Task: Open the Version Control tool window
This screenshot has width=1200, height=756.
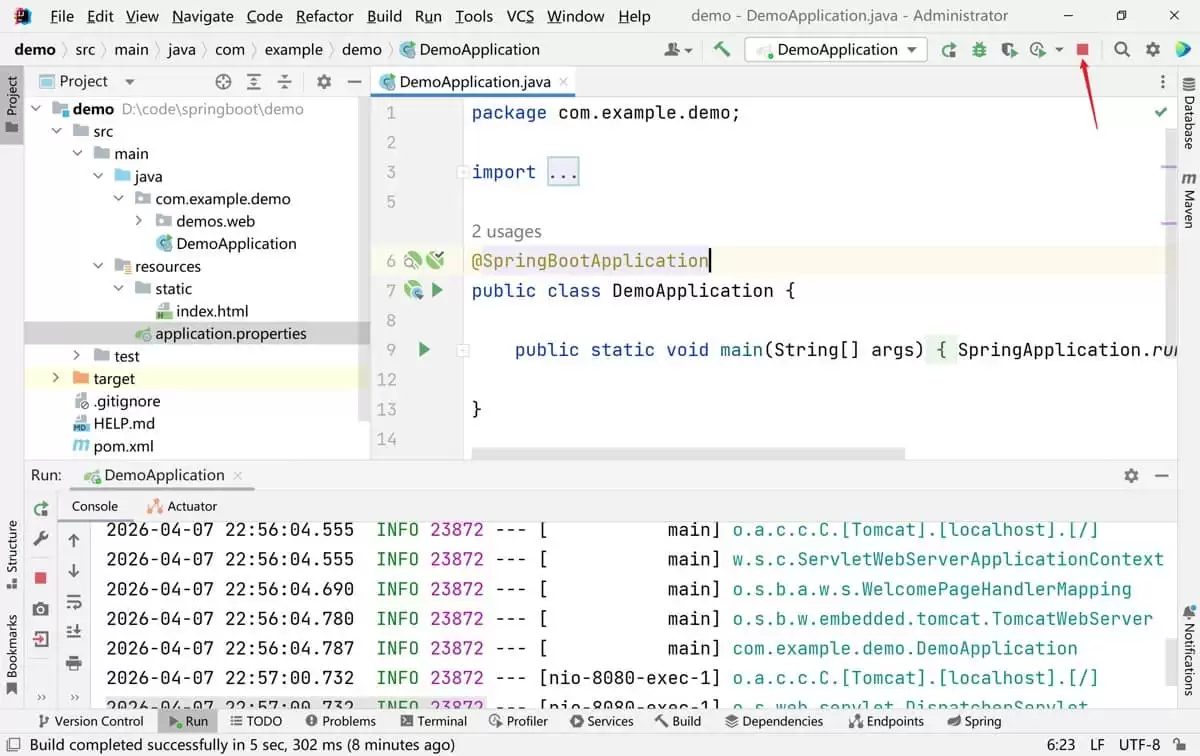Action: tap(90, 720)
